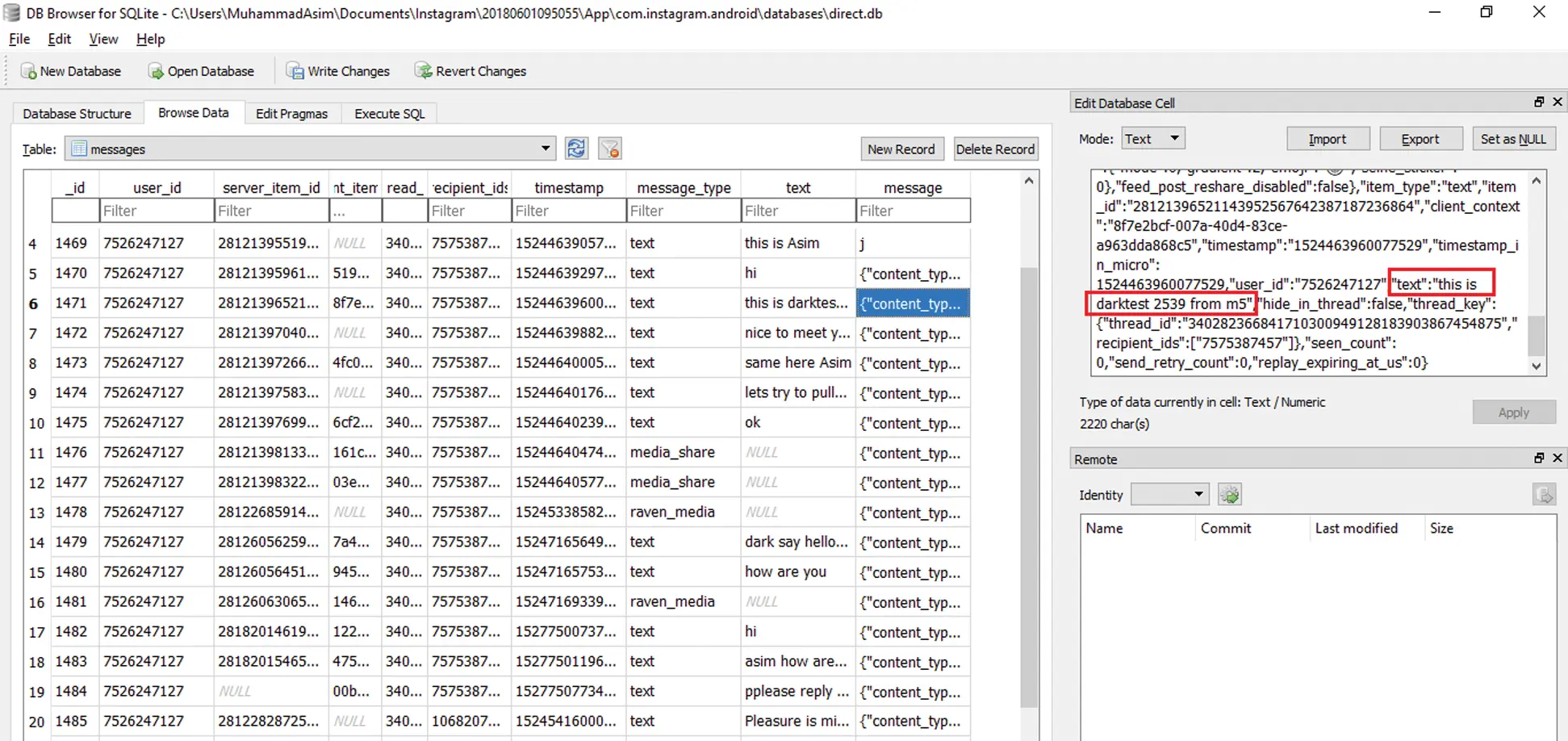Screen dimensions: 1568x741
Task: Click the Apply button
Action: pos(1513,412)
